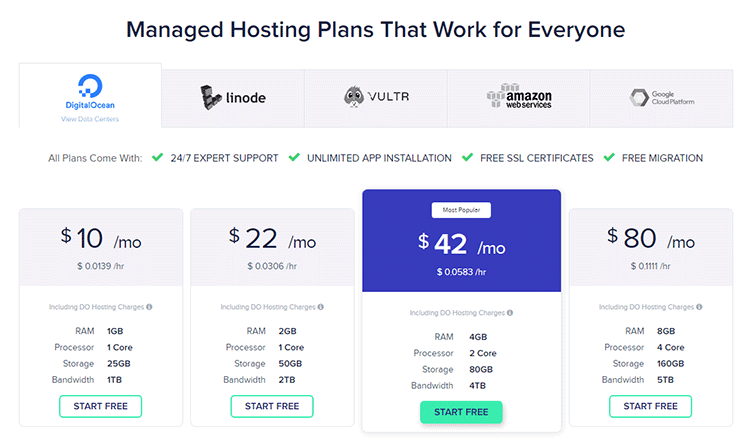Click the 24/7 Expert Support checkmark
Image resolution: width=750 pixels, height=445 pixels.
157,157
